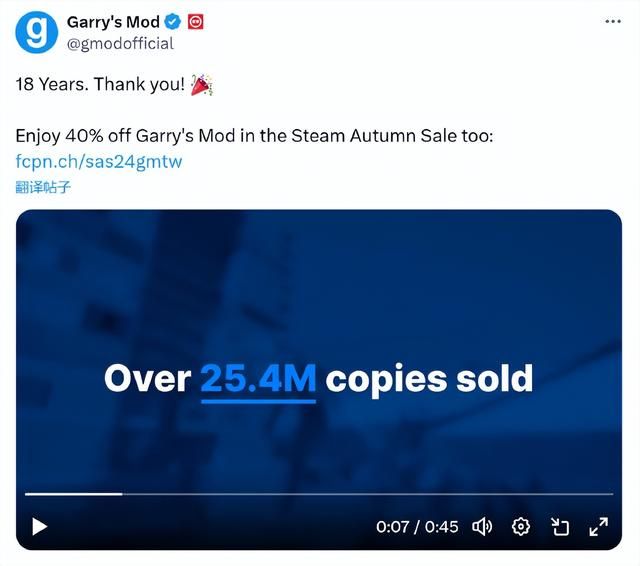Mute the video using the speaker icon
This screenshot has height=566, width=640.
(x=481, y=526)
